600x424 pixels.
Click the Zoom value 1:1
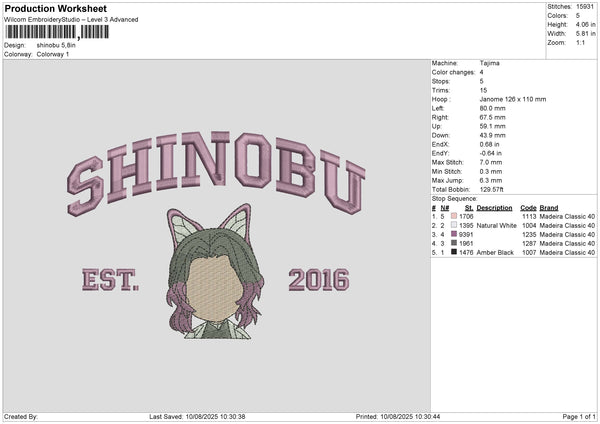[580, 42]
